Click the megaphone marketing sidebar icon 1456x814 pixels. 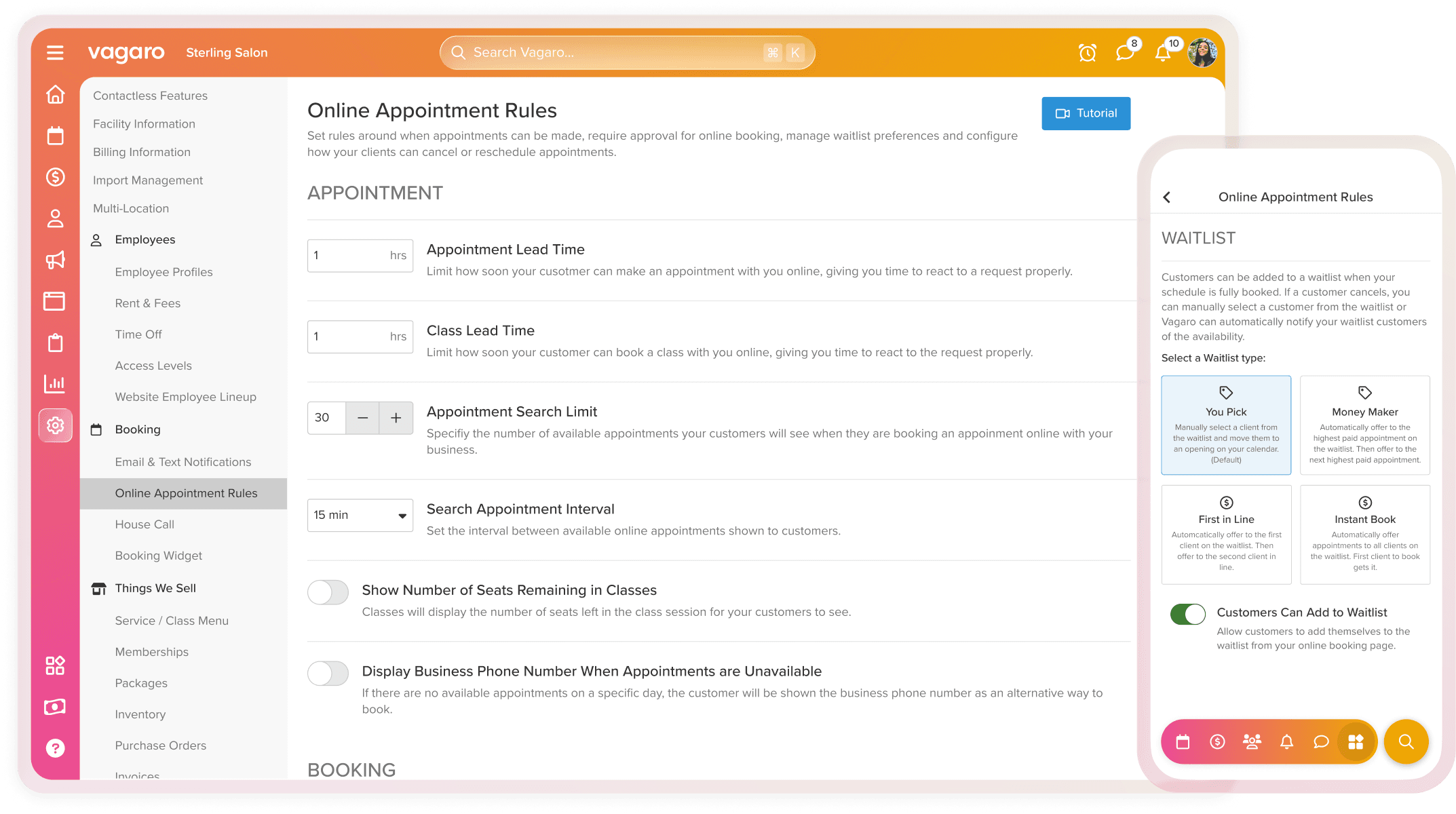pyautogui.click(x=55, y=260)
